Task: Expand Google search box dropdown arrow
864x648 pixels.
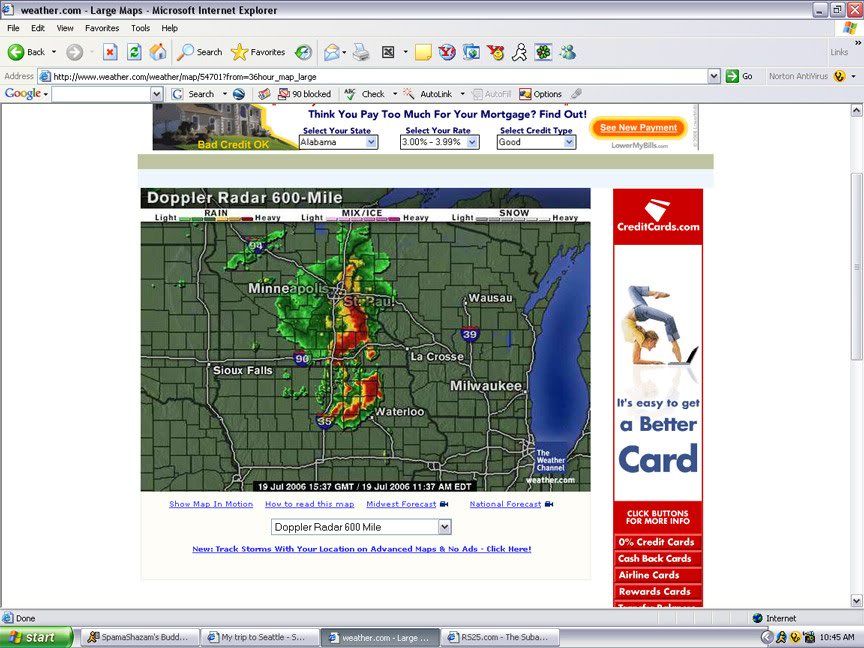Action: click(x=156, y=94)
